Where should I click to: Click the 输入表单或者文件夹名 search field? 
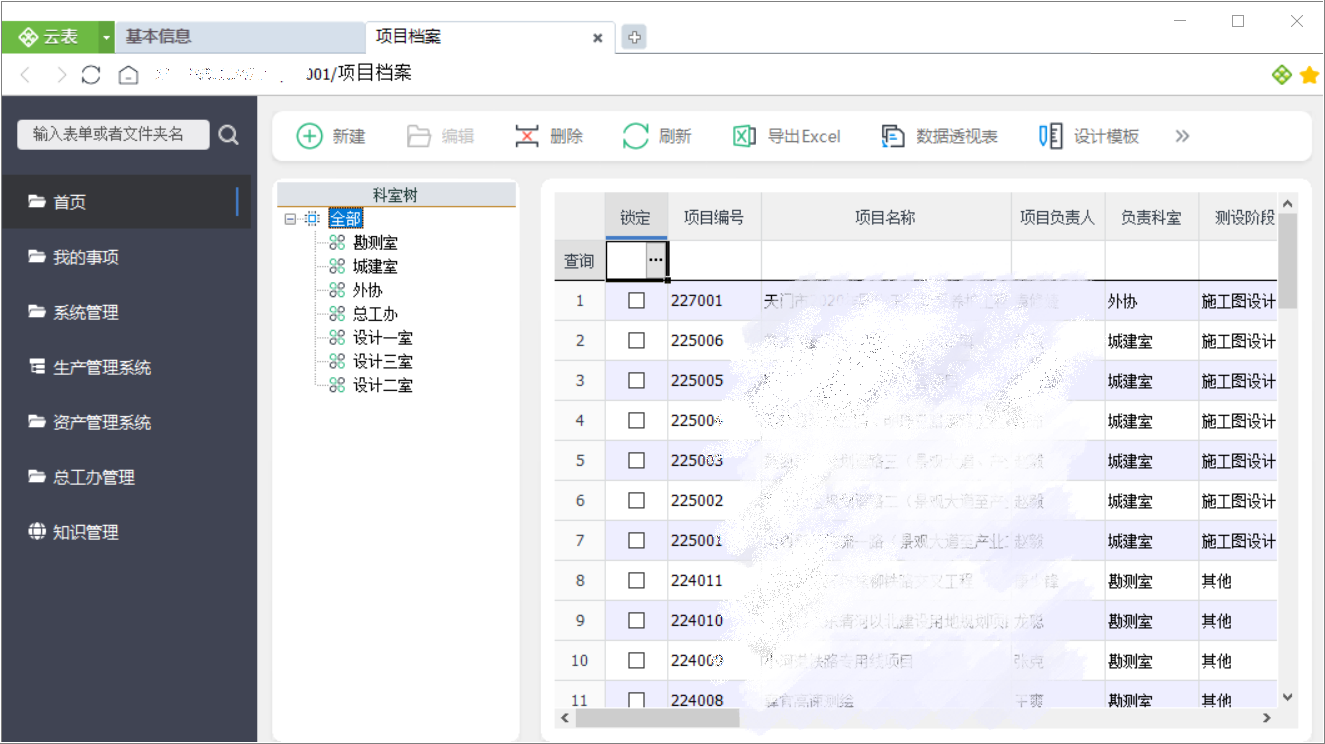point(113,134)
